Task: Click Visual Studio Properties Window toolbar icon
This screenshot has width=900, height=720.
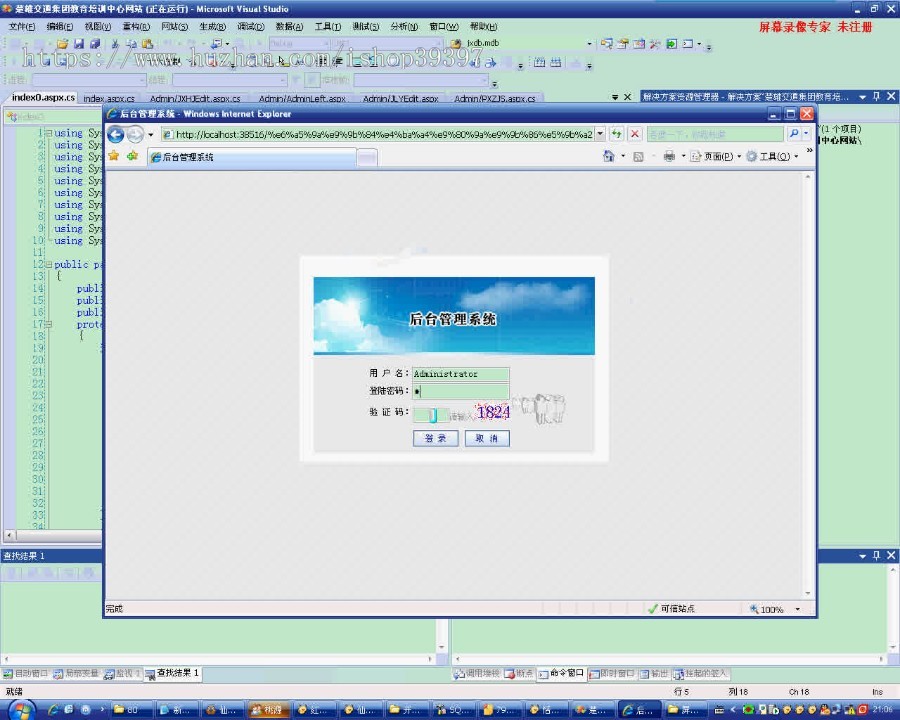Action: tap(623, 43)
